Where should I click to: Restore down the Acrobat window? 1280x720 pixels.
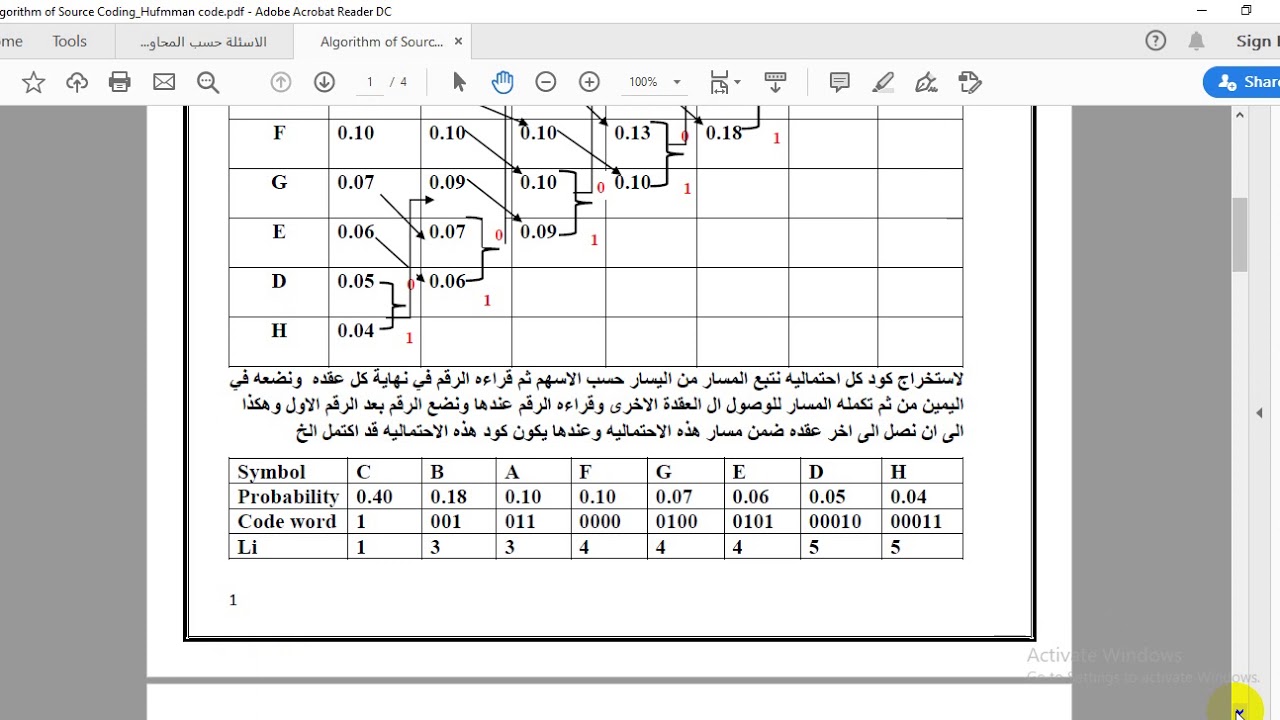1246,11
